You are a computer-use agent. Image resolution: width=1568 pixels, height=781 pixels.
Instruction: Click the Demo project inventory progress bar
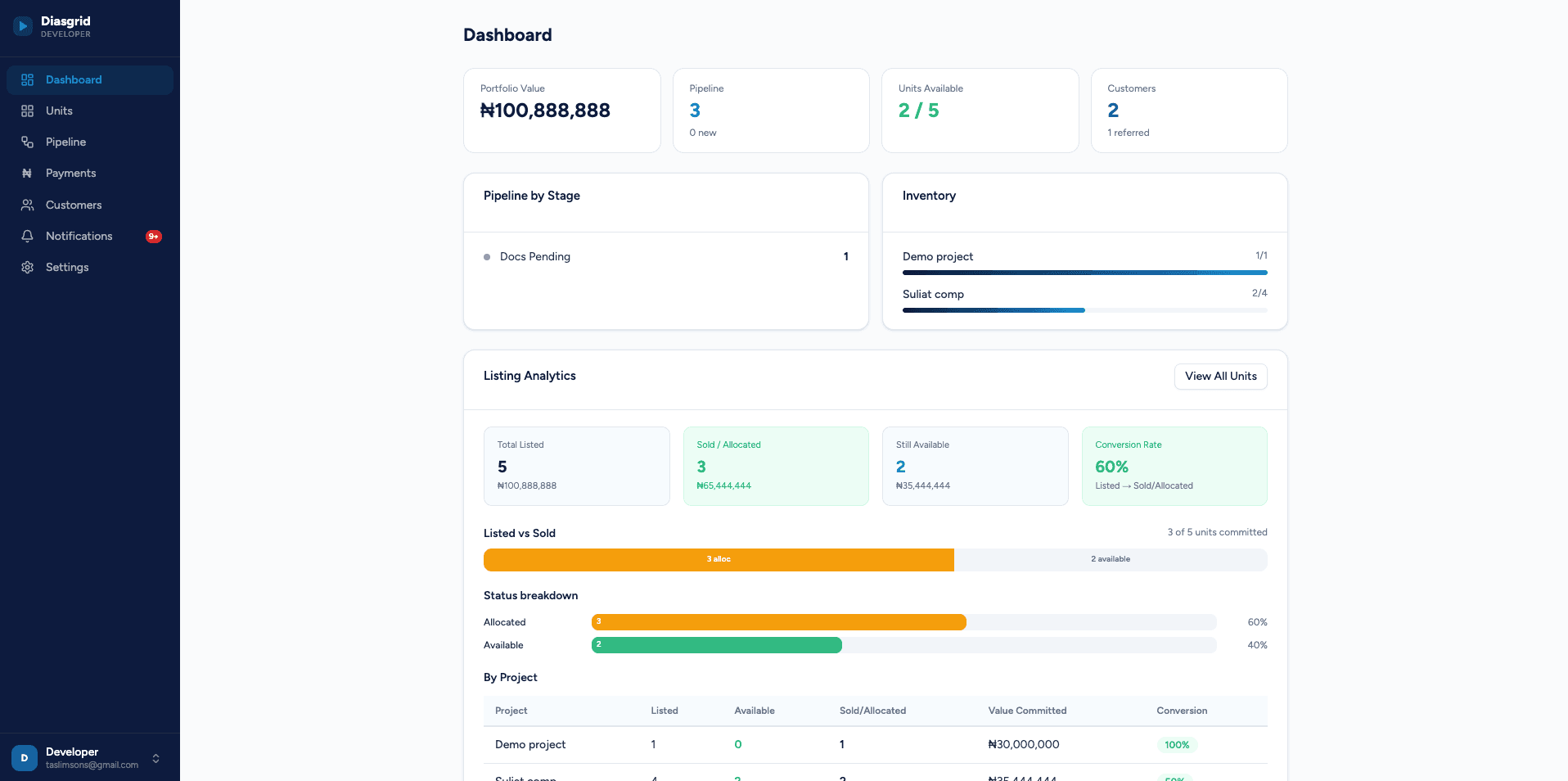point(1085,273)
